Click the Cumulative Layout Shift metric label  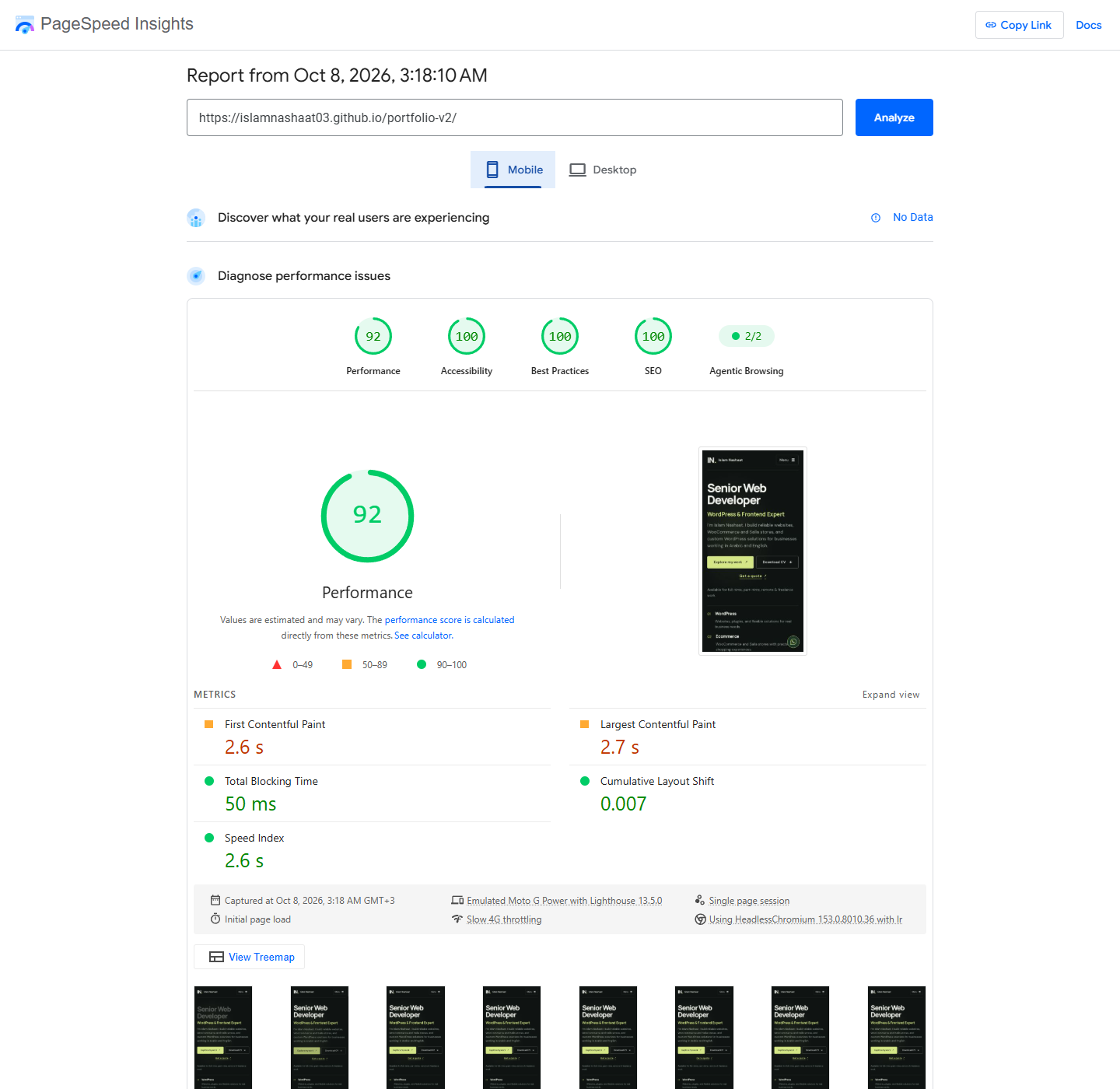point(657,781)
